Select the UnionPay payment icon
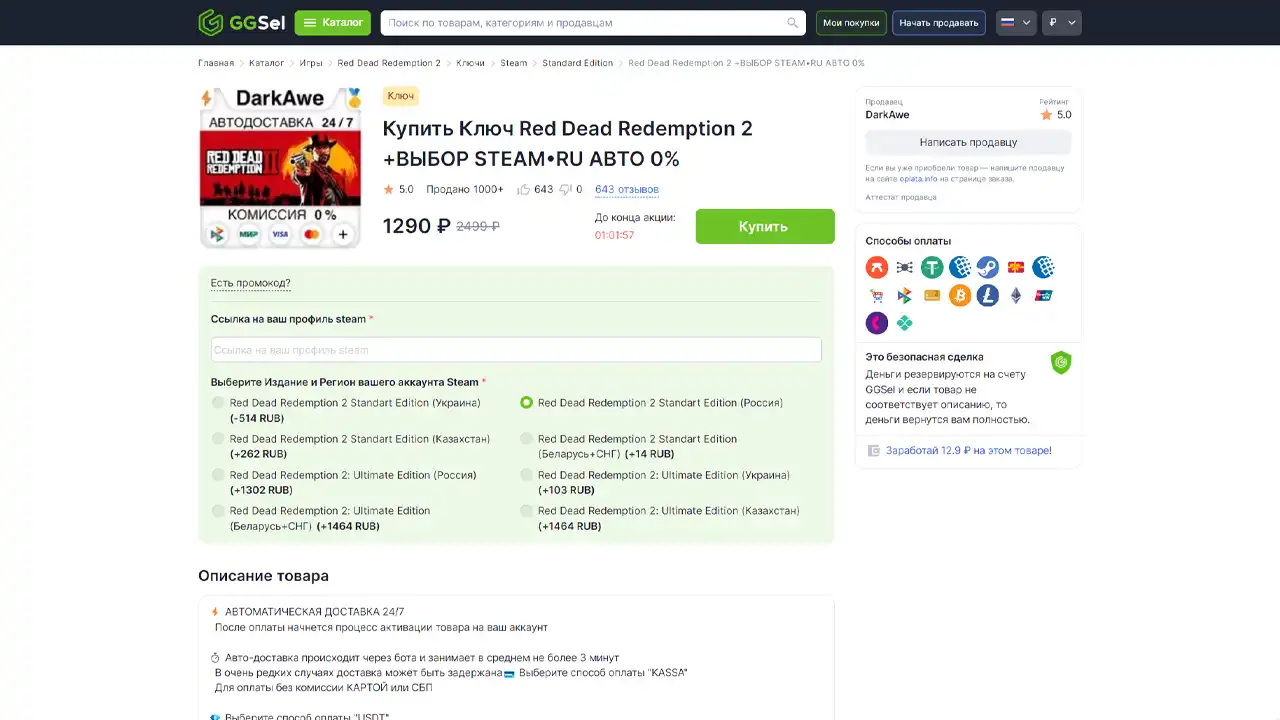Image resolution: width=1280 pixels, height=720 pixels. pyautogui.click(x=1044, y=295)
